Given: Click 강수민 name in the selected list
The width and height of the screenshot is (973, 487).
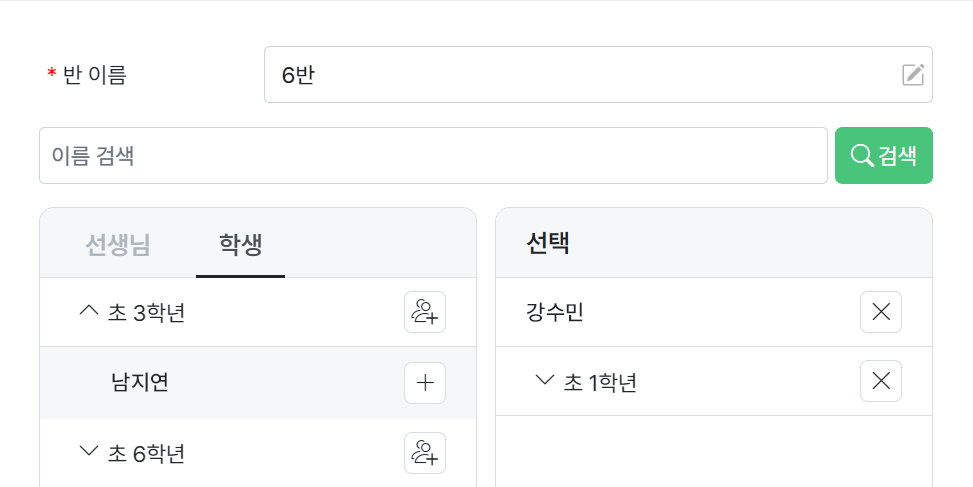Looking at the screenshot, I should 555,313.
